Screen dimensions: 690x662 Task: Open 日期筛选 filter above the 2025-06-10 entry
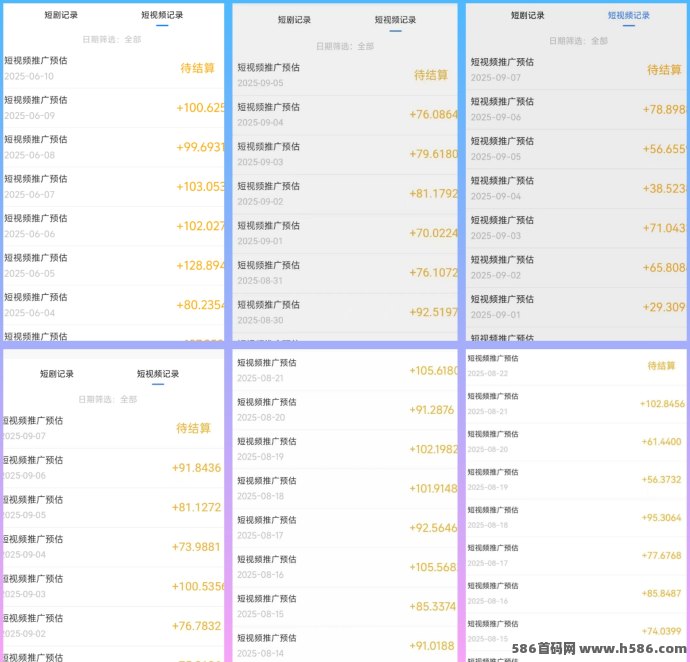[112, 40]
